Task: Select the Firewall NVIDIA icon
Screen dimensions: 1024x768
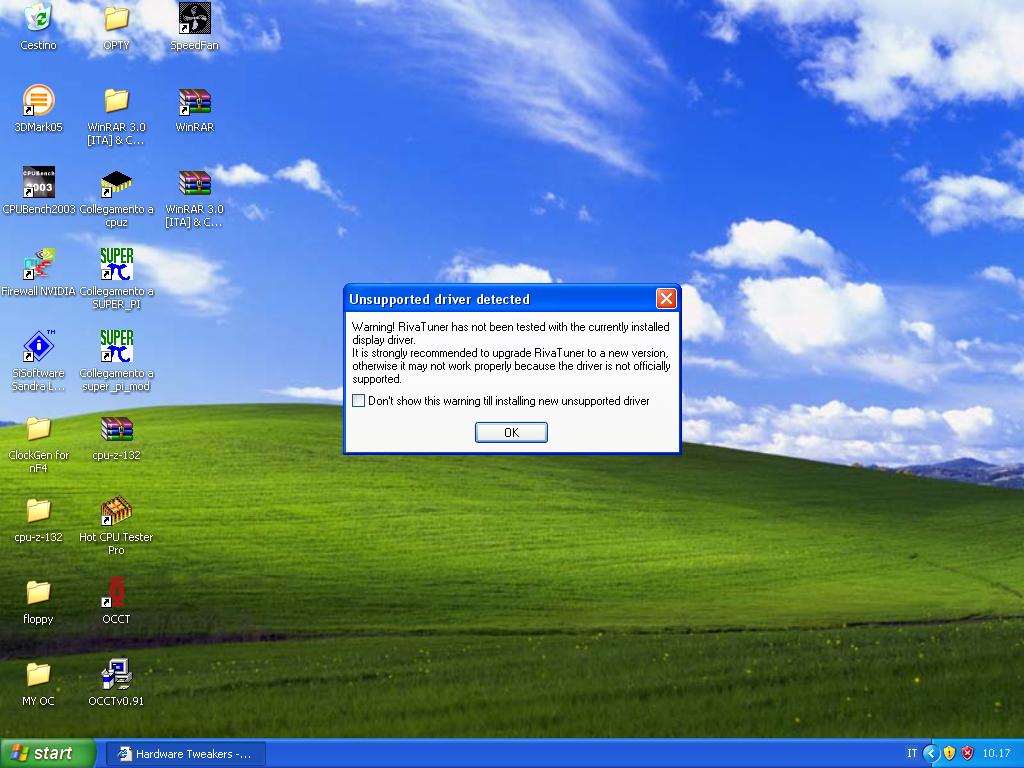Action: pos(38,264)
